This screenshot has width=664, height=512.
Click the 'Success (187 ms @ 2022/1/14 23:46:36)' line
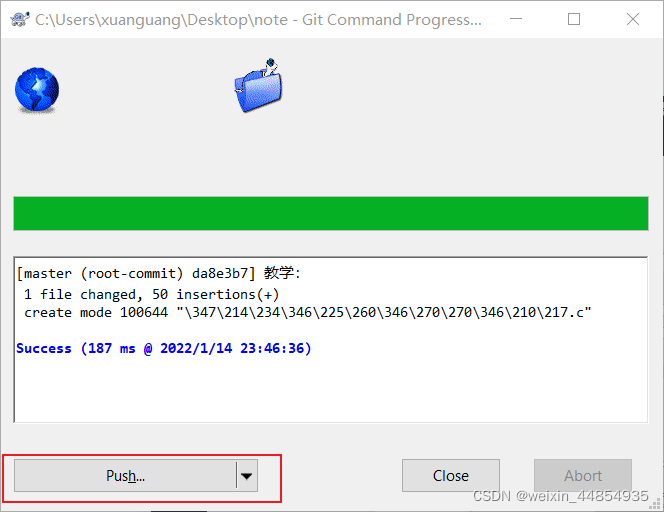[x=163, y=348]
